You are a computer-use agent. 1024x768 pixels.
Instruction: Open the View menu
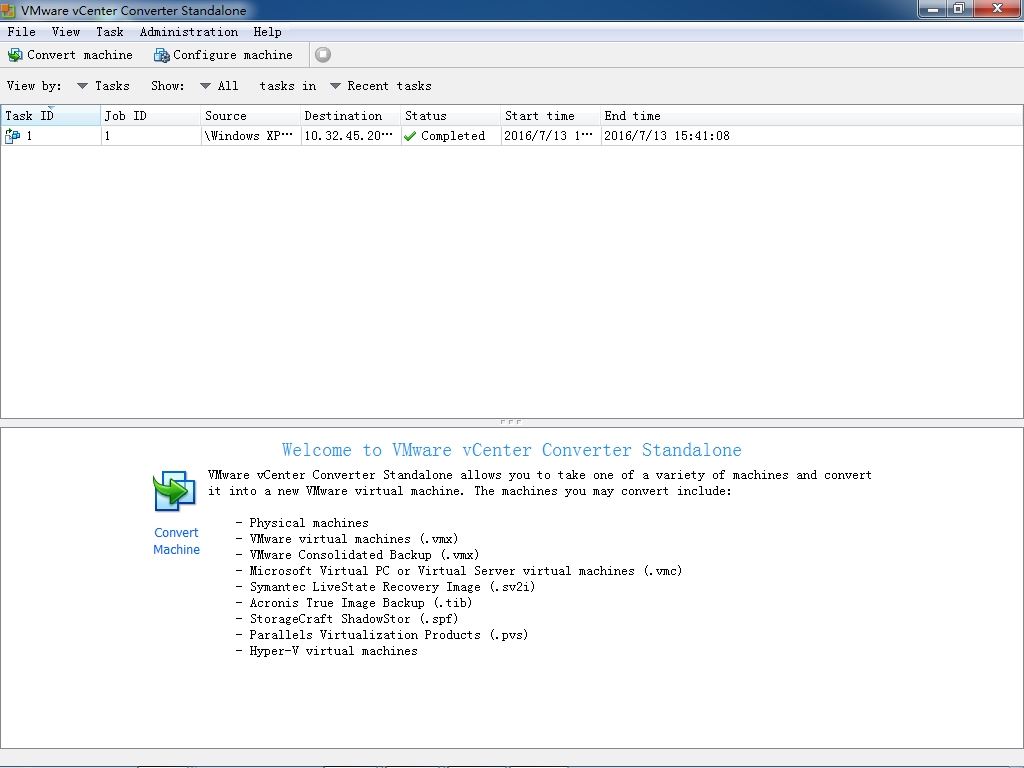click(66, 31)
